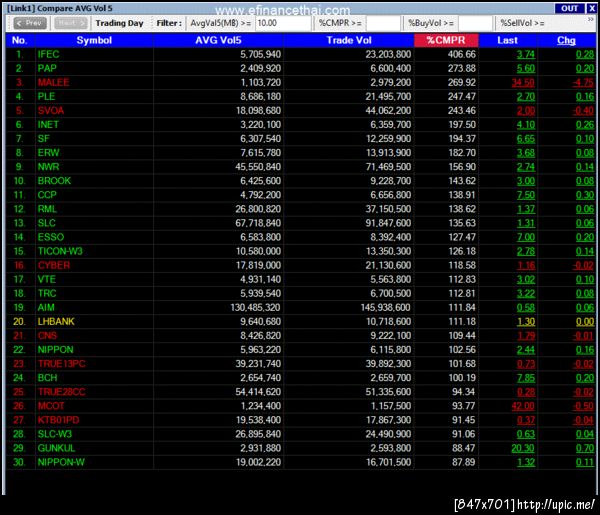Select the INET symbol
Screen dimensions: 600x515
(x=48, y=125)
